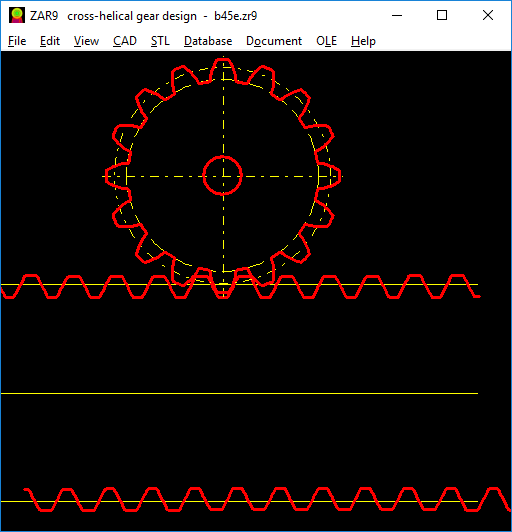Click the red bore circle at gear center
Viewport: 512px width, 532px height.
coord(223,175)
